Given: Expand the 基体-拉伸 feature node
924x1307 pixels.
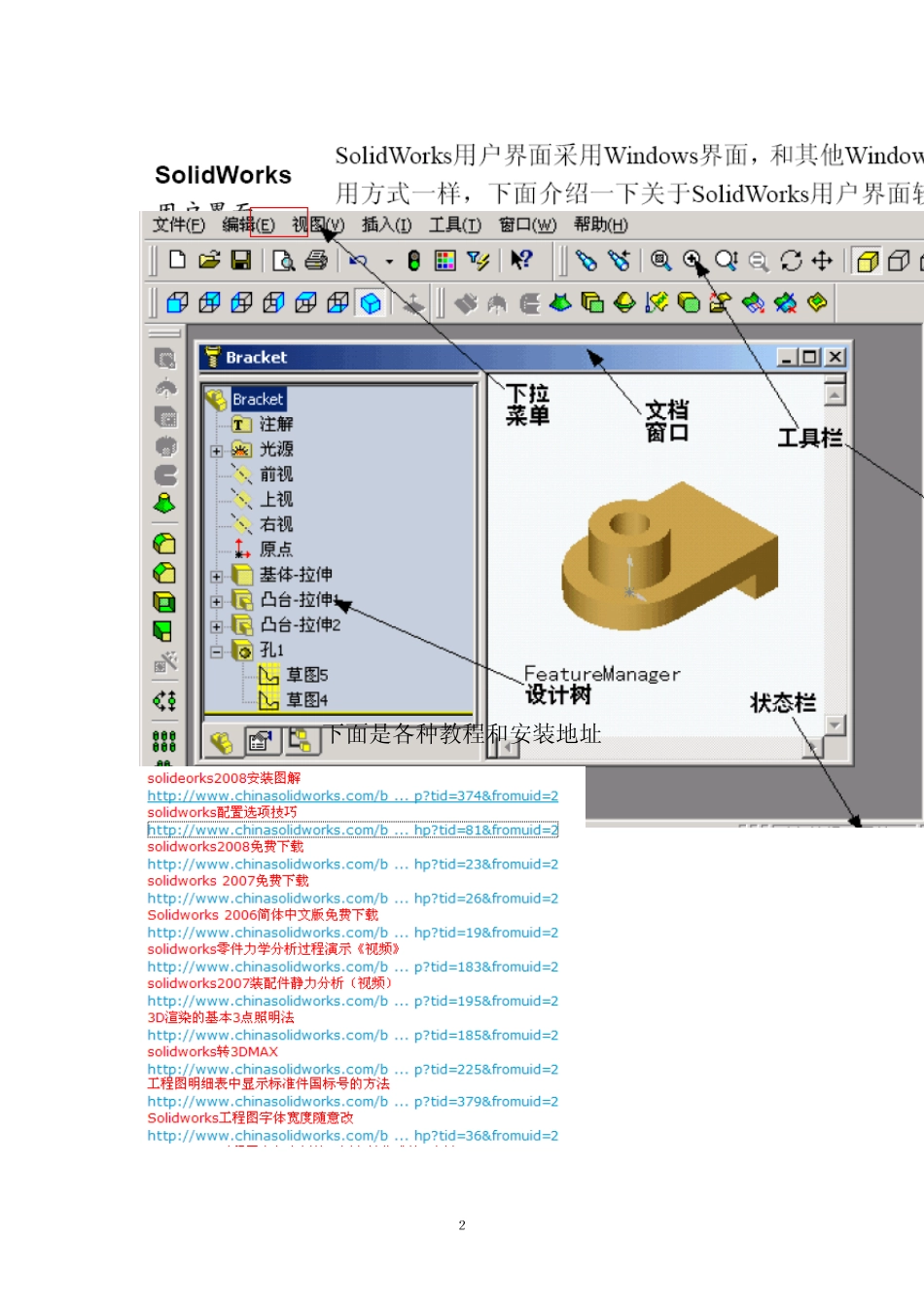Looking at the screenshot, I should [x=217, y=577].
